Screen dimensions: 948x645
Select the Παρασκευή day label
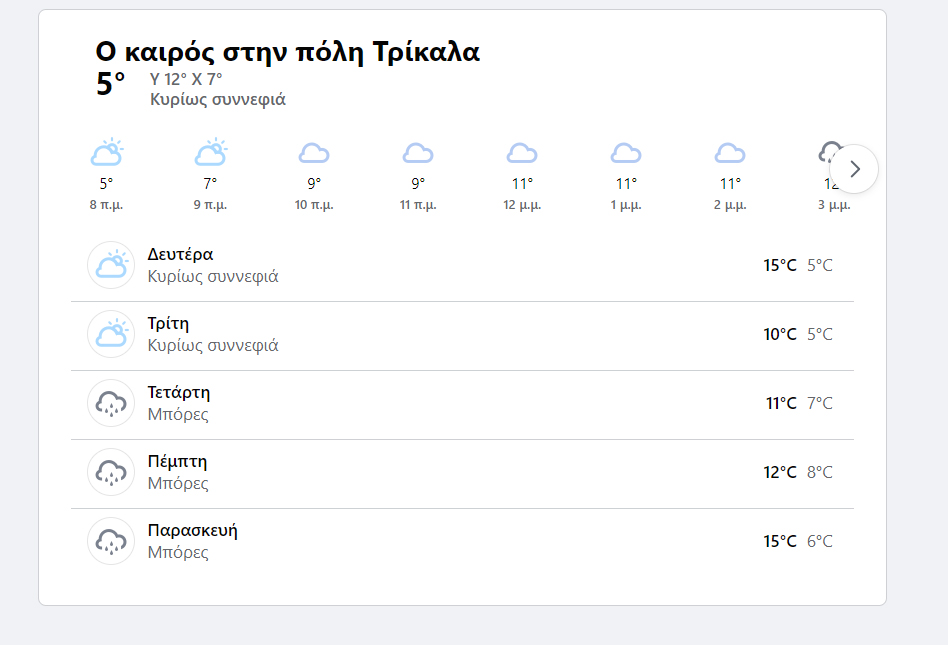193,531
